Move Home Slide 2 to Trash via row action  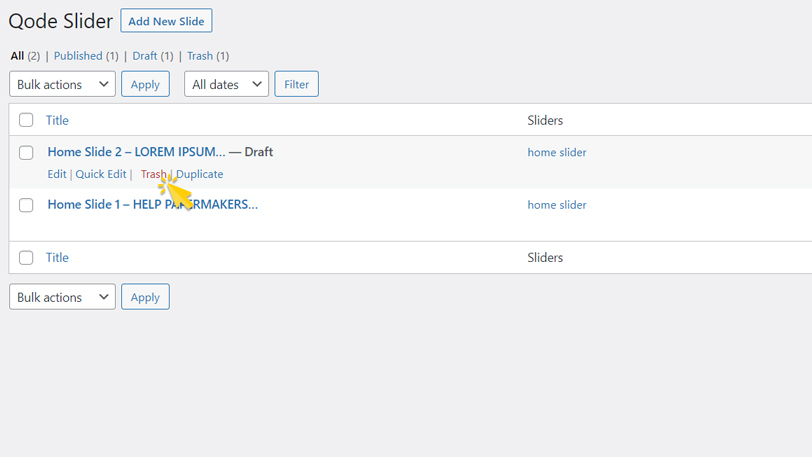coord(152,174)
